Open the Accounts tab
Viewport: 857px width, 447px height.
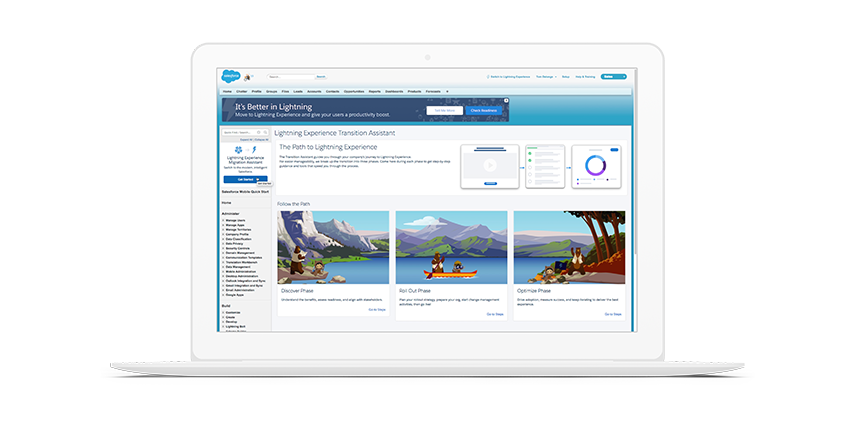click(x=314, y=92)
